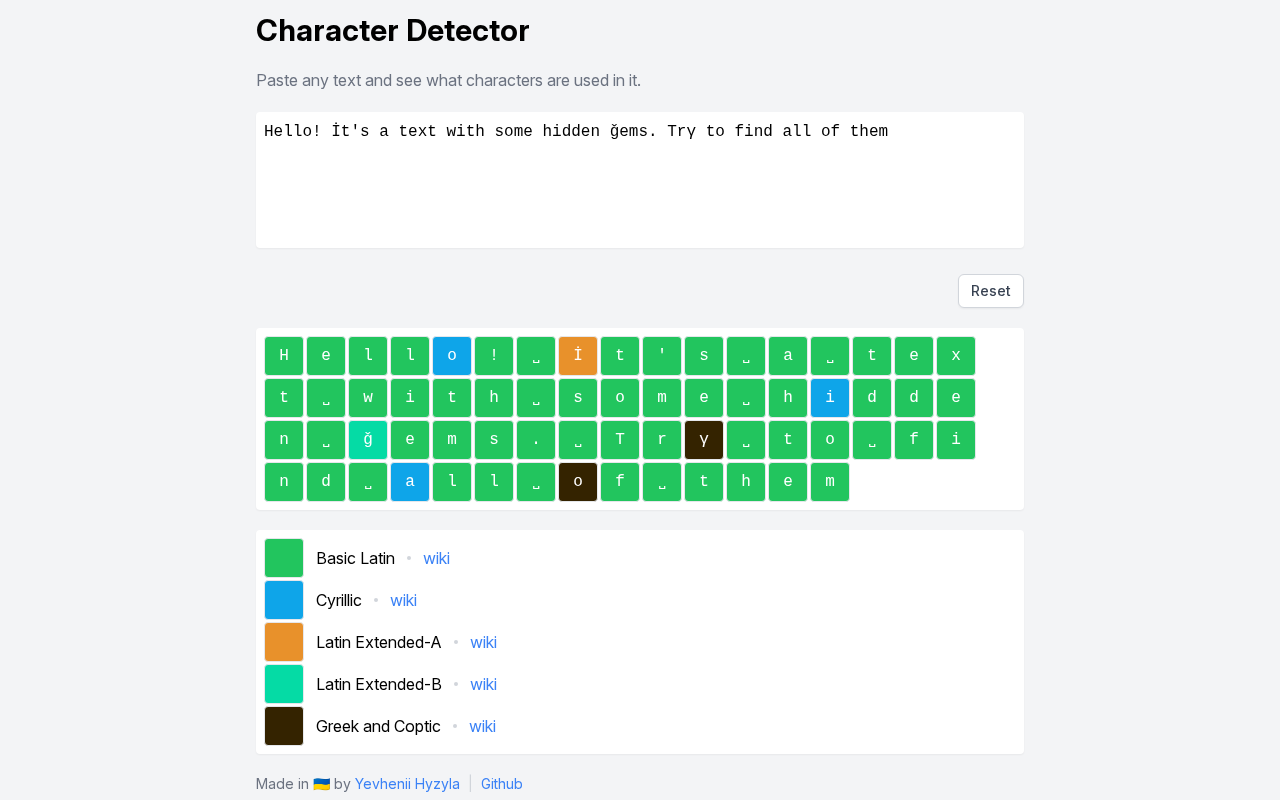This screenshot has height=800, width=1280.
Task: Open the Greek and Coptic wiki link
Action: point(482,726)
